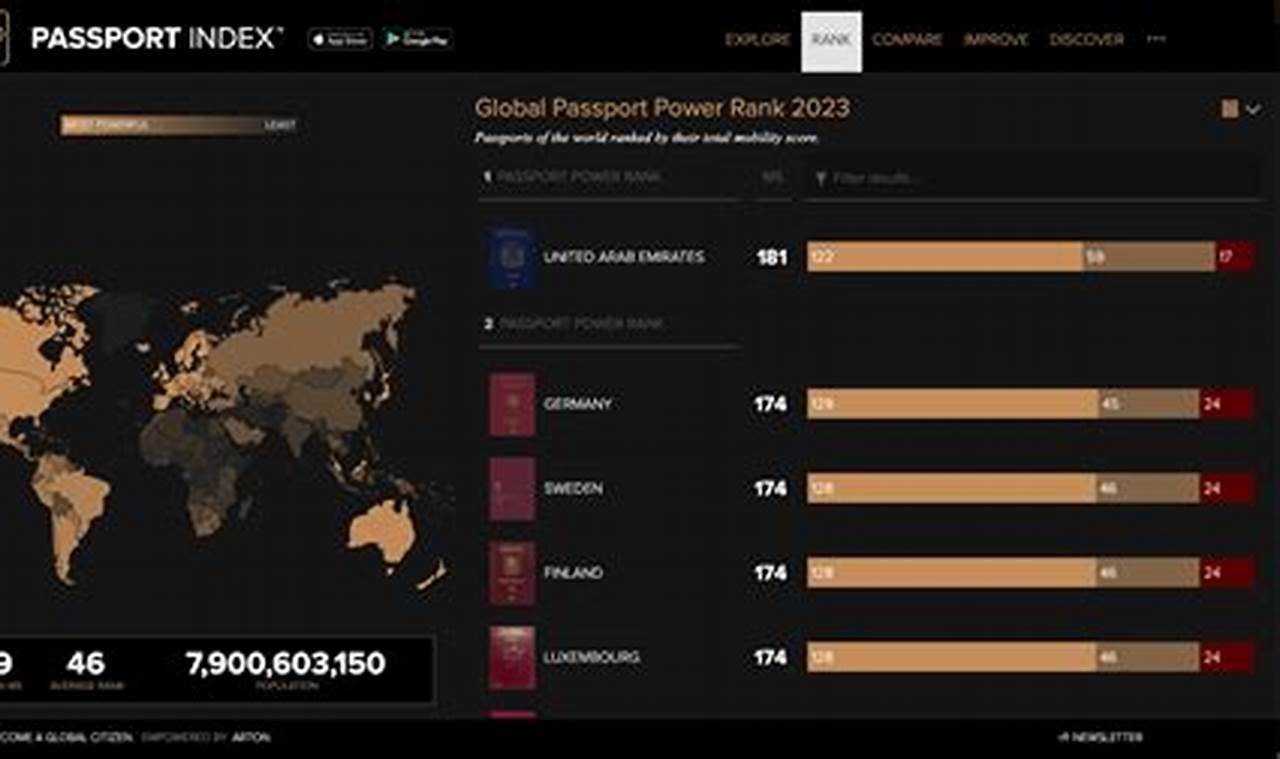Open the Improve menu item
The height and width of the screenshot is (759, 1280).
tap(995, 40)
